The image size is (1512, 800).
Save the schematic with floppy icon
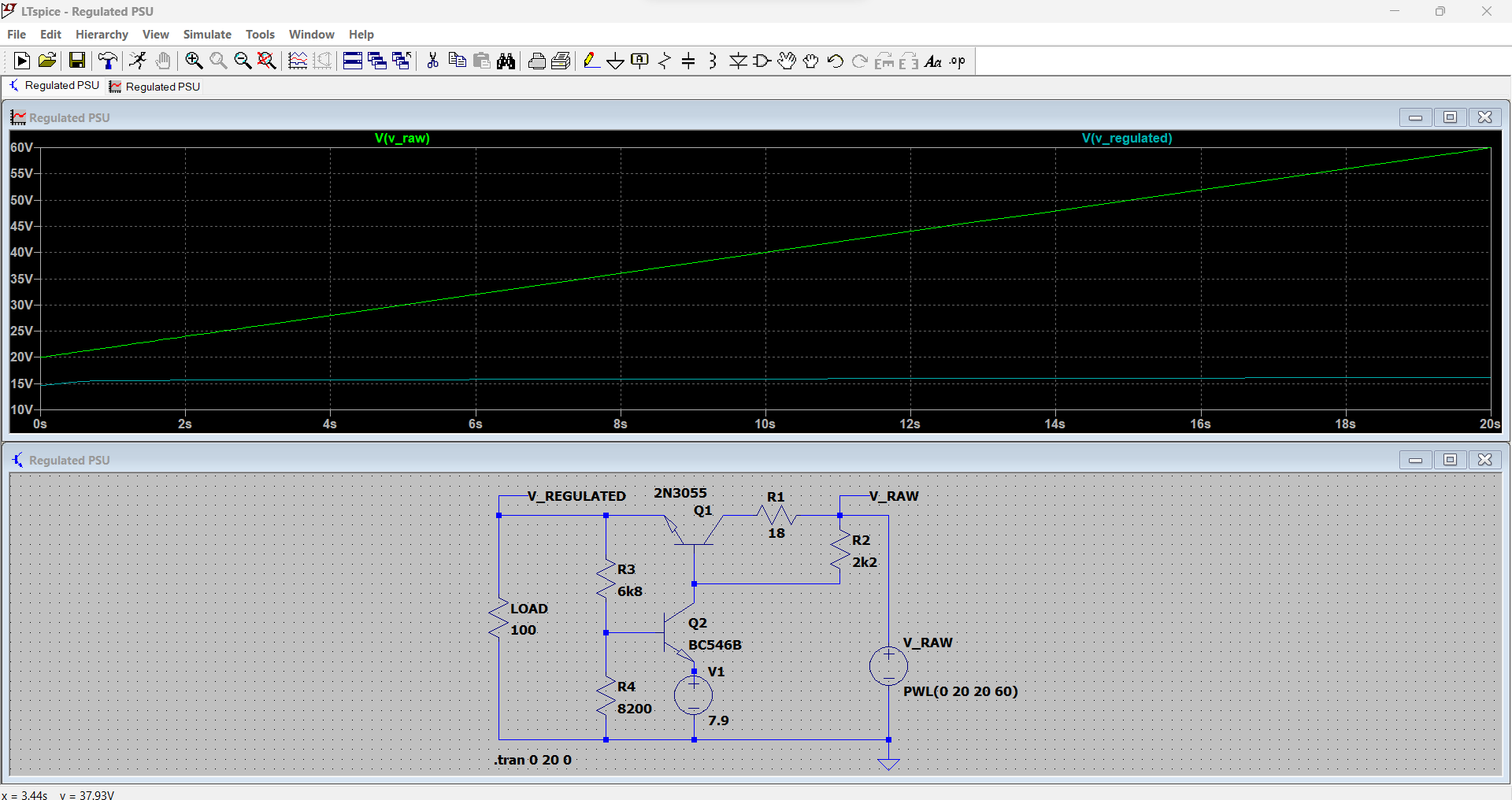pos(77,61)
